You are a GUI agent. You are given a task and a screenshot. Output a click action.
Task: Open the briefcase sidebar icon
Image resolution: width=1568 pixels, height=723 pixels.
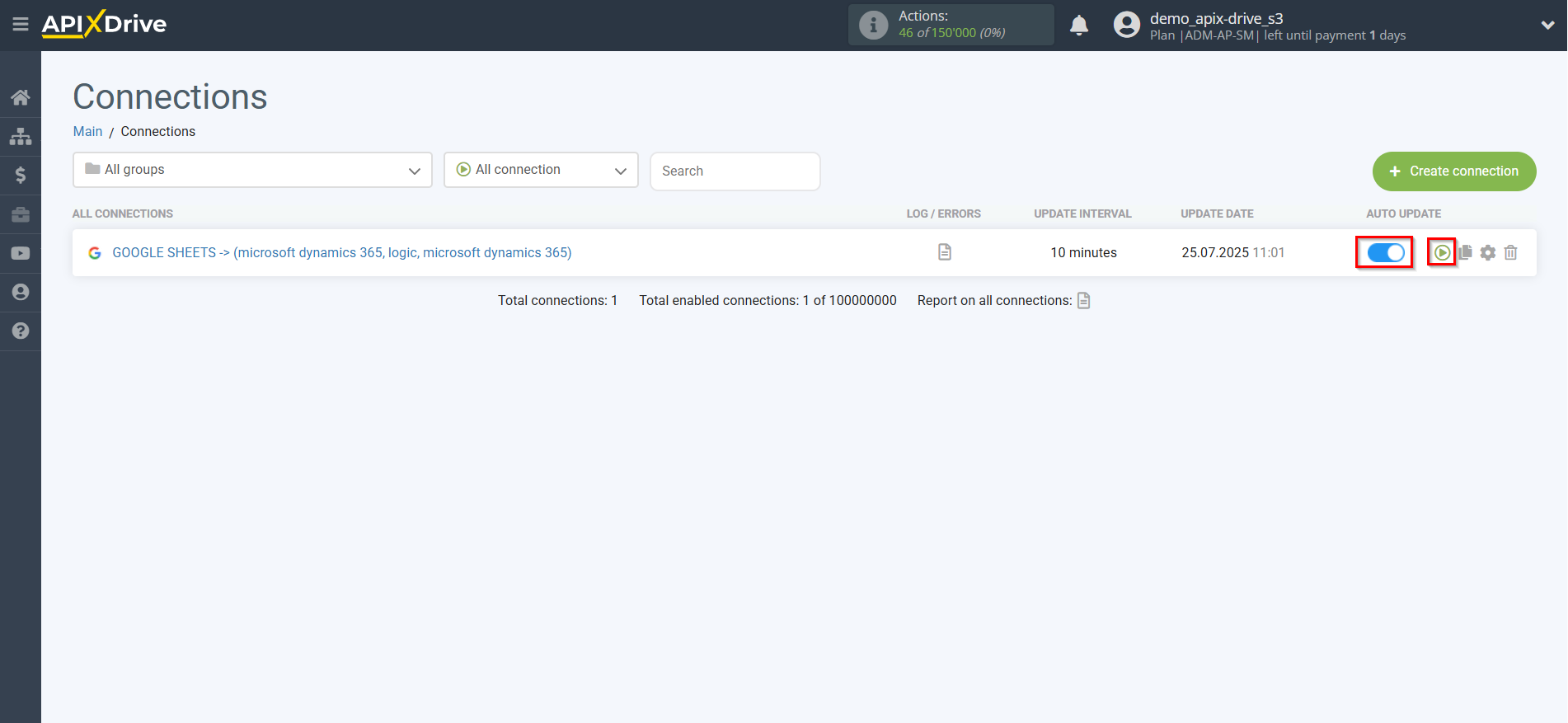(21, 214)
